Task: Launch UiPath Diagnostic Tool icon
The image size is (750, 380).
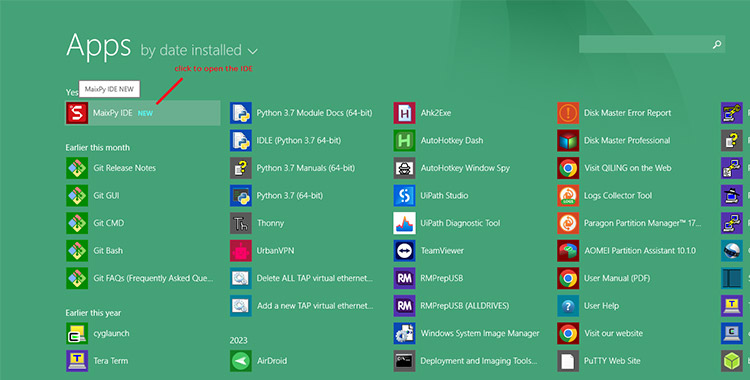Action: (x=404, y=223)
